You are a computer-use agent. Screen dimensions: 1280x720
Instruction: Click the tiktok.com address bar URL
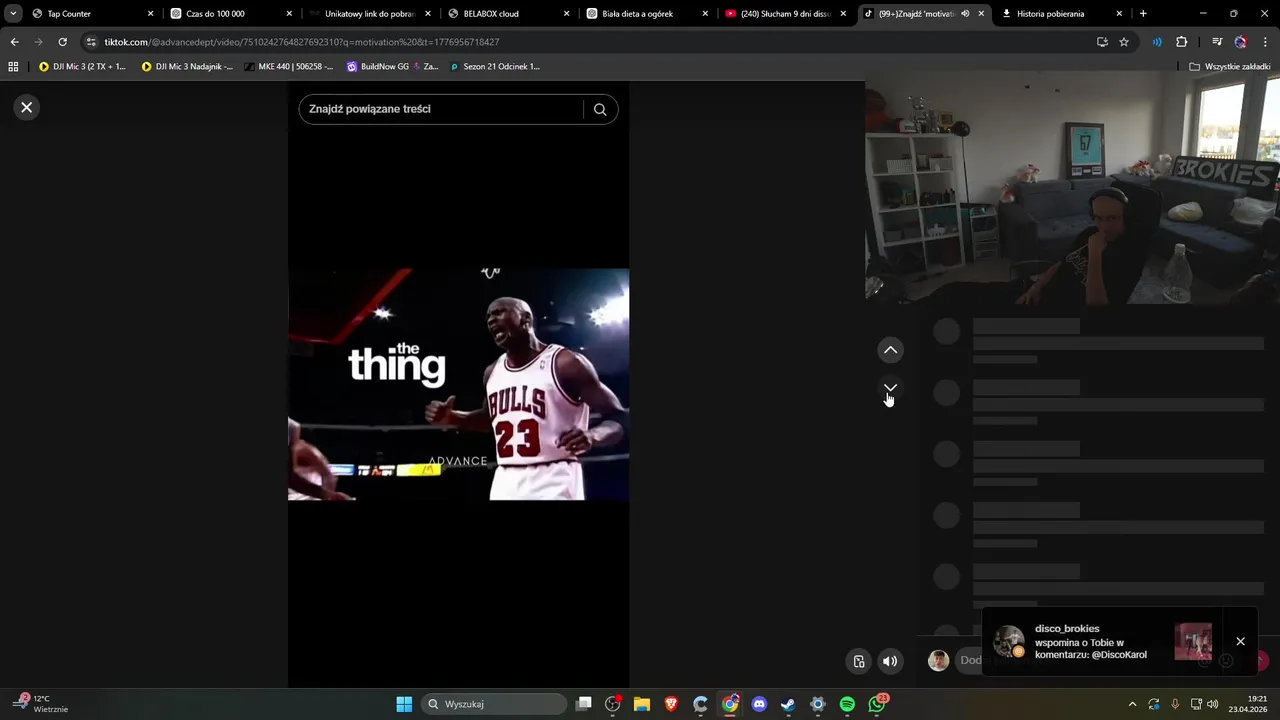pos(302,42)
